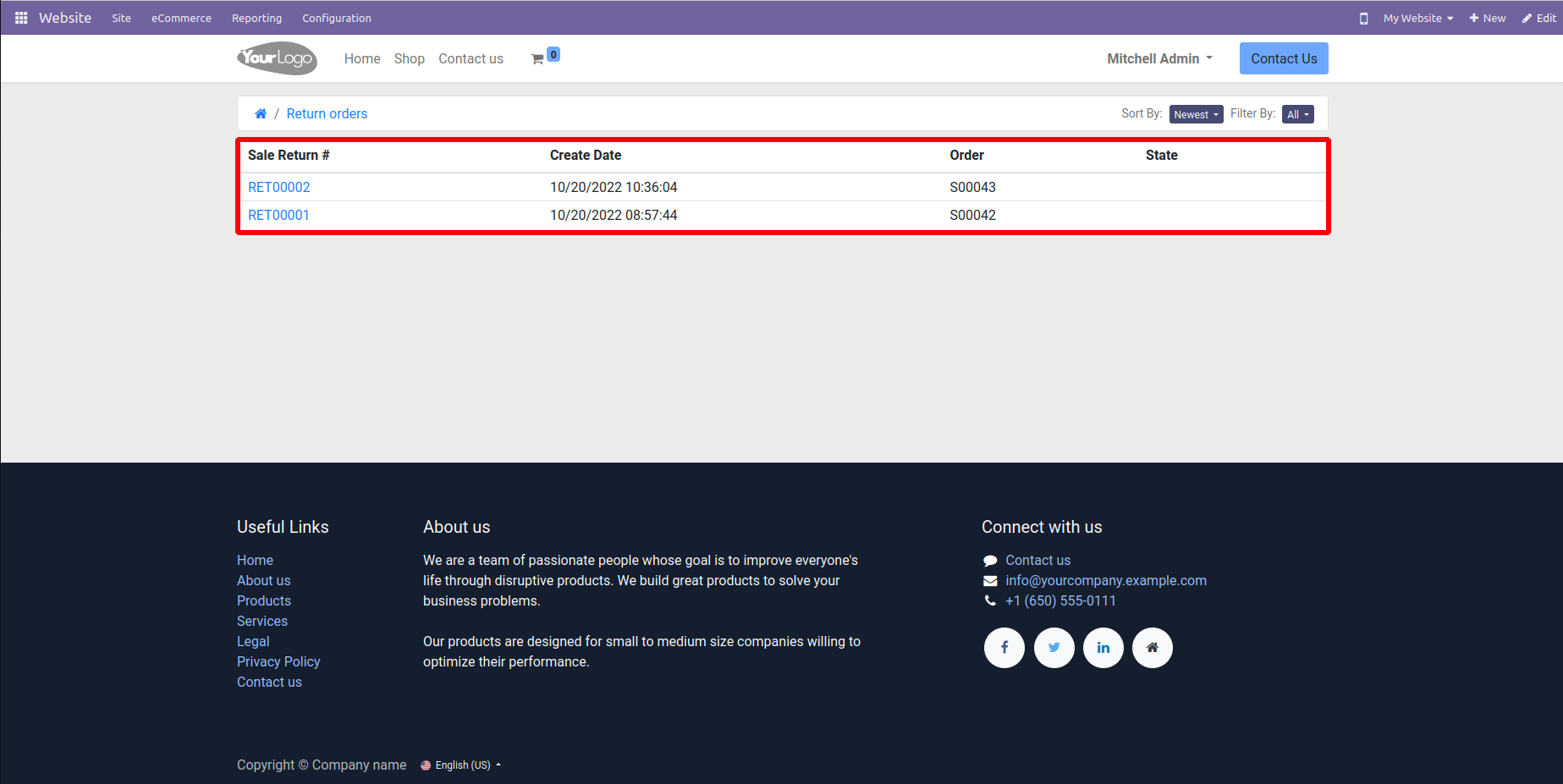Click the phone number +1 (650) 555-0111
The width and height of the screenshot is (1563, 784).
[1060, 600]
